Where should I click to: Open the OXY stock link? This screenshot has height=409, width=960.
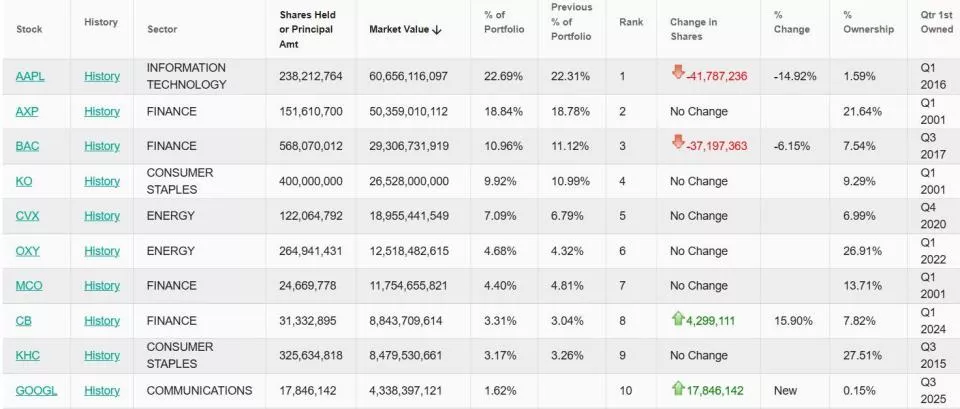point(27,251)
